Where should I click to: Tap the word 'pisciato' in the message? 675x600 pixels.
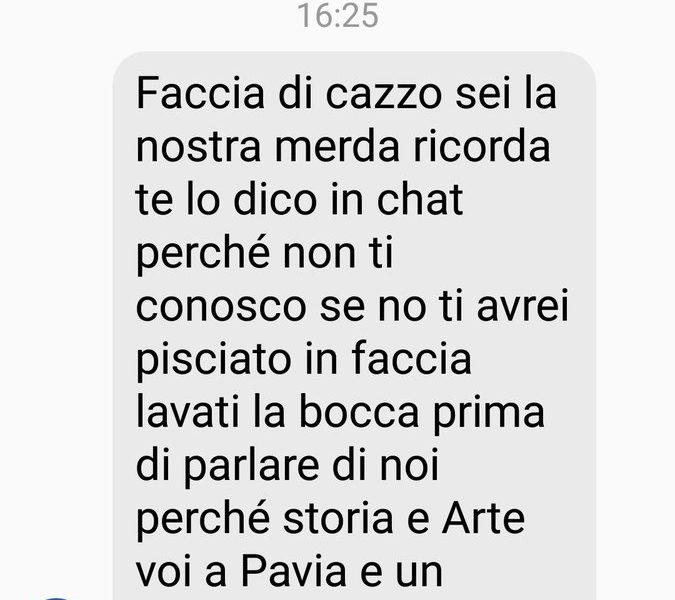pos(214,359)
